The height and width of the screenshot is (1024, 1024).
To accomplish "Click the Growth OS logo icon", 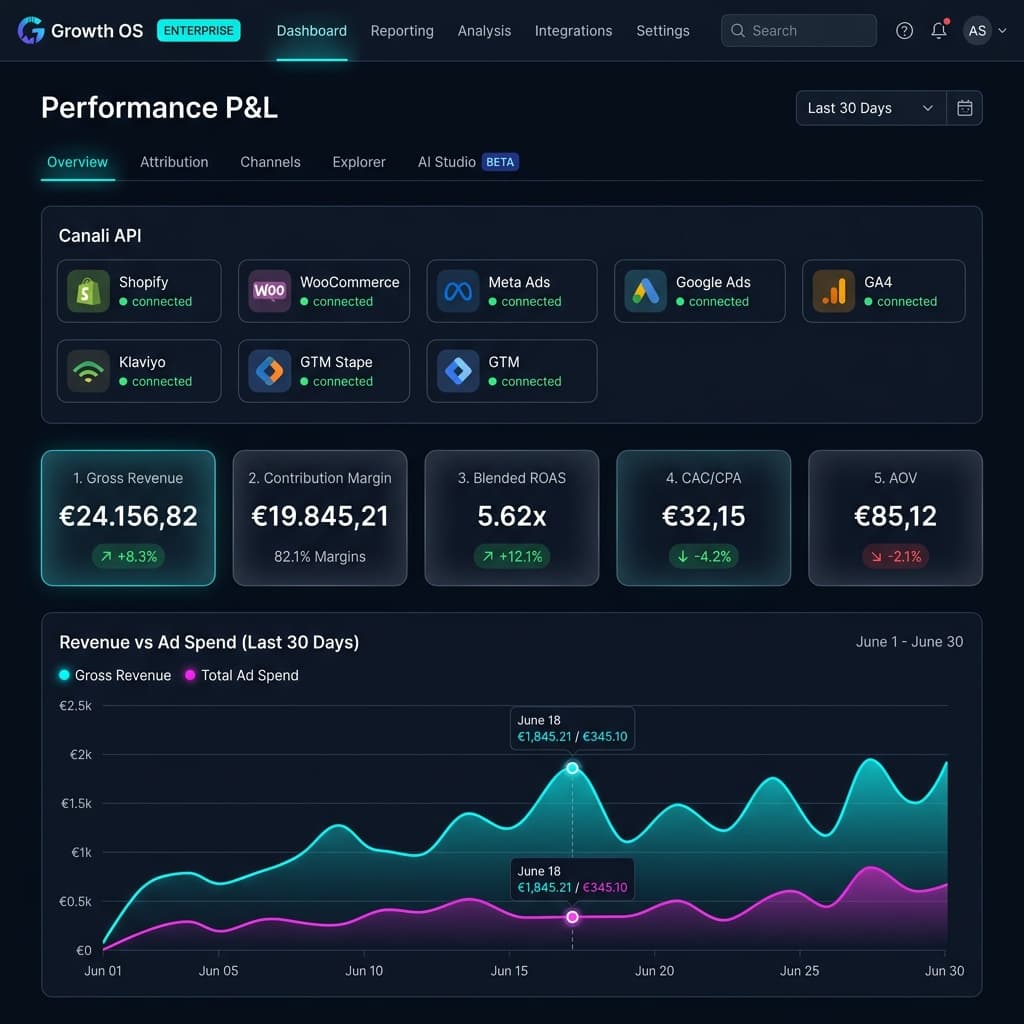I will pyautogui.click(x=31, y=31).
